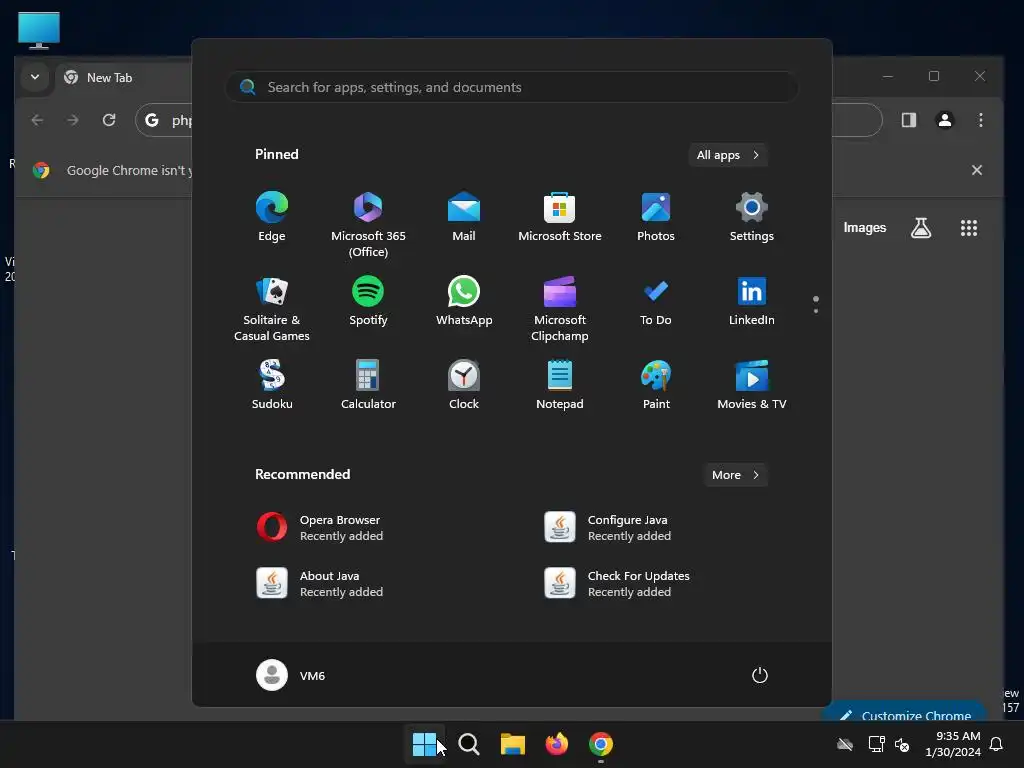
Task: Open Settings from the Start menu
Action: tap(752, 217)
